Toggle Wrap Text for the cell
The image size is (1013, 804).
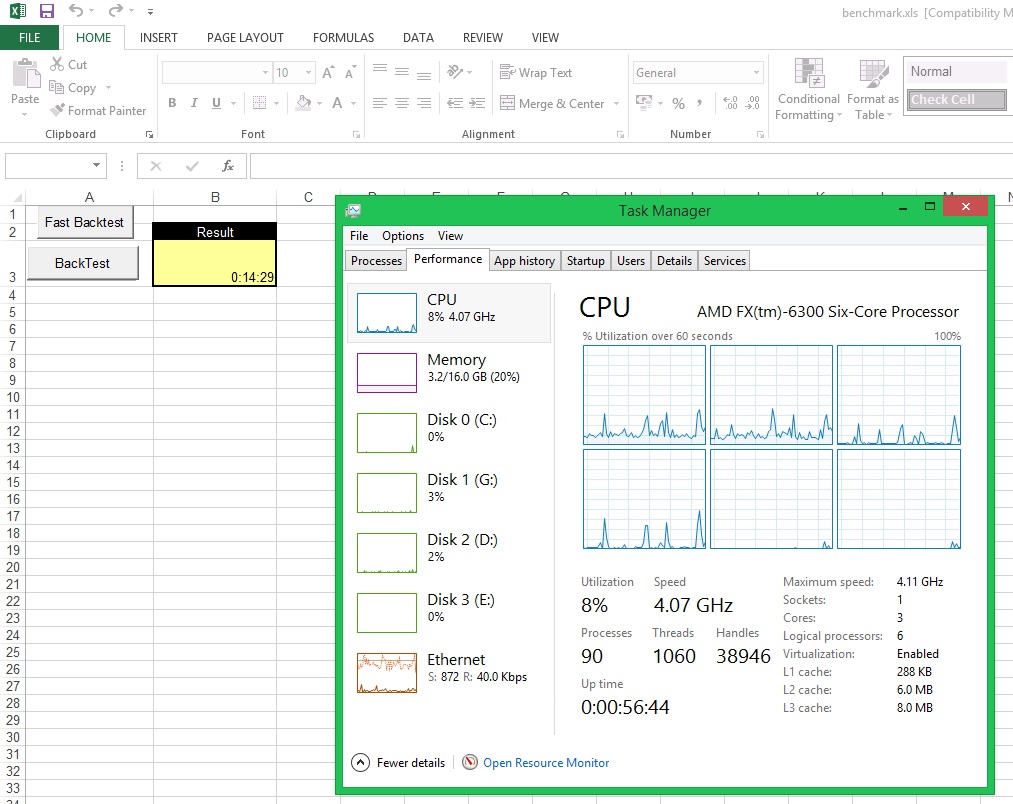tap(536, 73)
